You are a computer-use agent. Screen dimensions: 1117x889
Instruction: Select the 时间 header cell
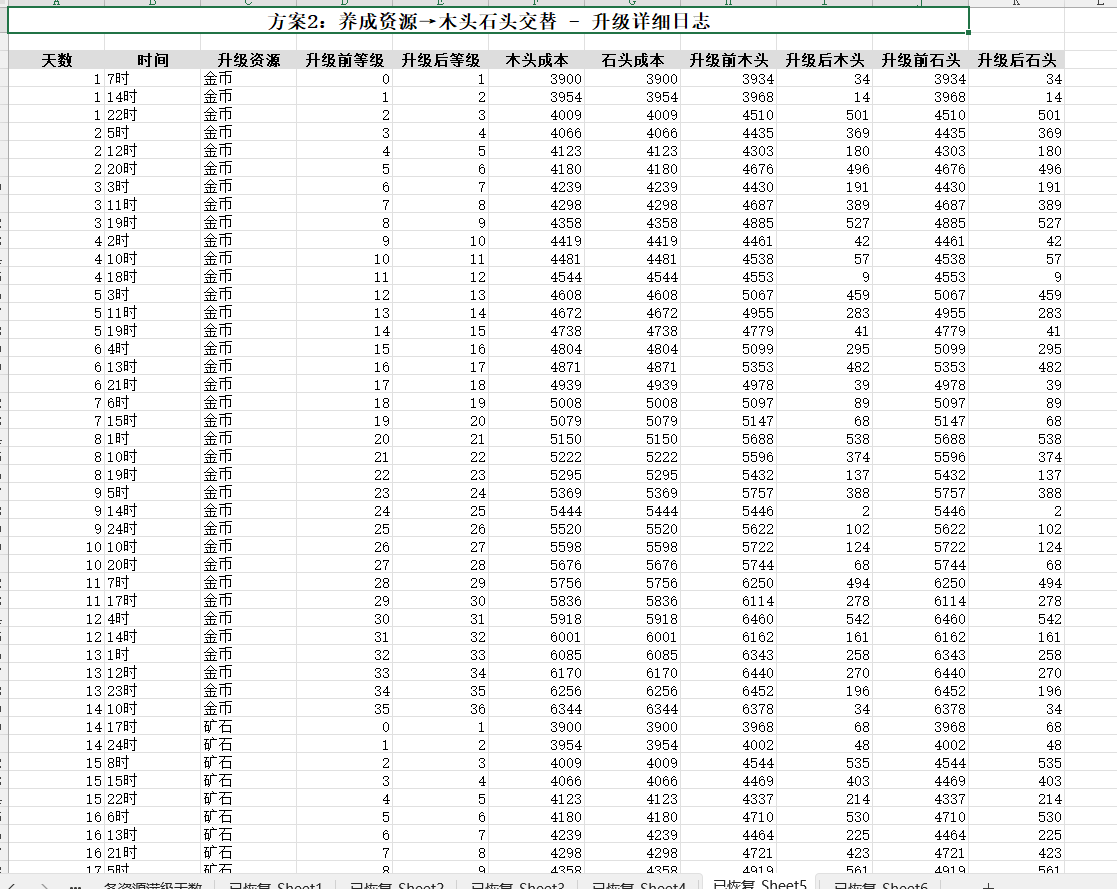tap(152, 61)
